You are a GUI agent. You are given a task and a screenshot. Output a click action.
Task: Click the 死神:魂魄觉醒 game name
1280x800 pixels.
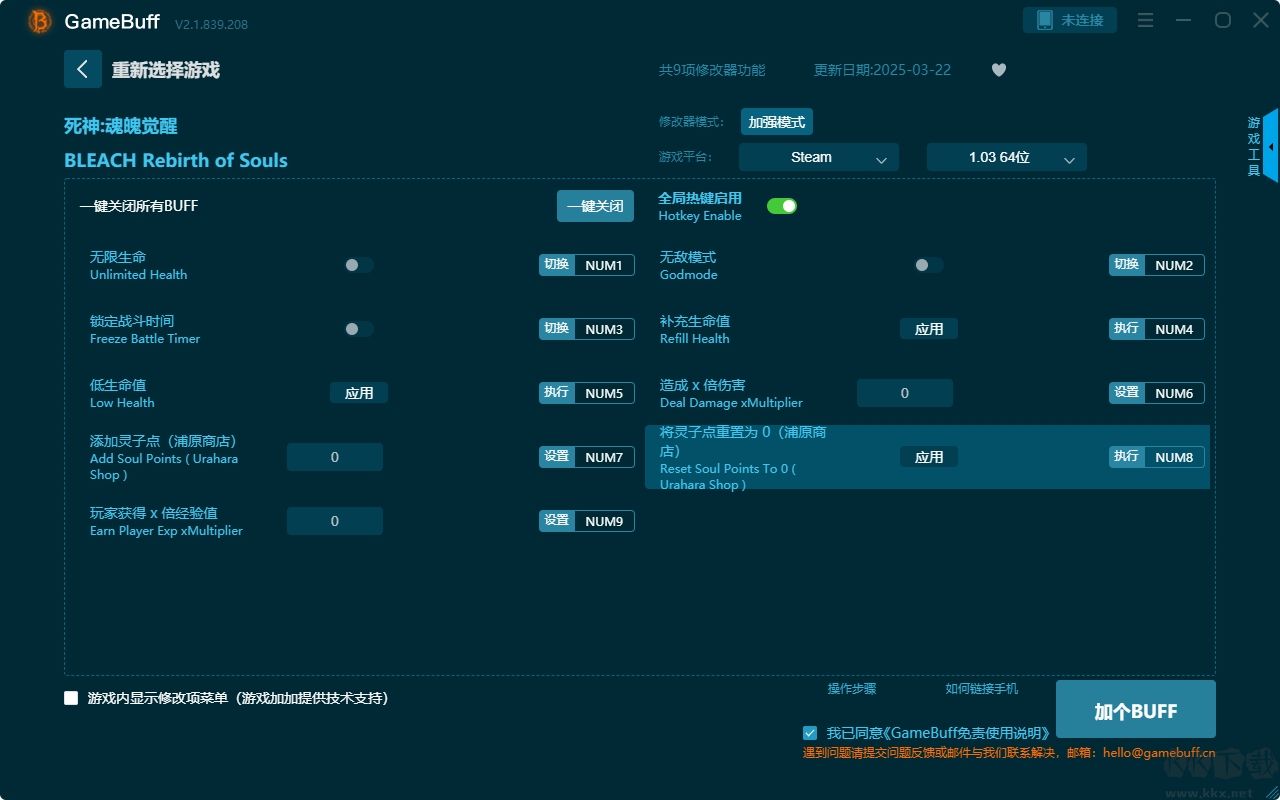(x=121, y=126)
